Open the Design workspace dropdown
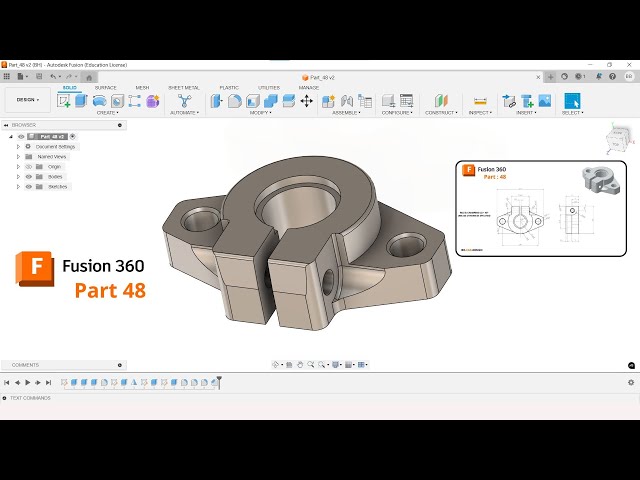Screen dimensions: 640x480 pyautogui.click(x=28, y=100)
